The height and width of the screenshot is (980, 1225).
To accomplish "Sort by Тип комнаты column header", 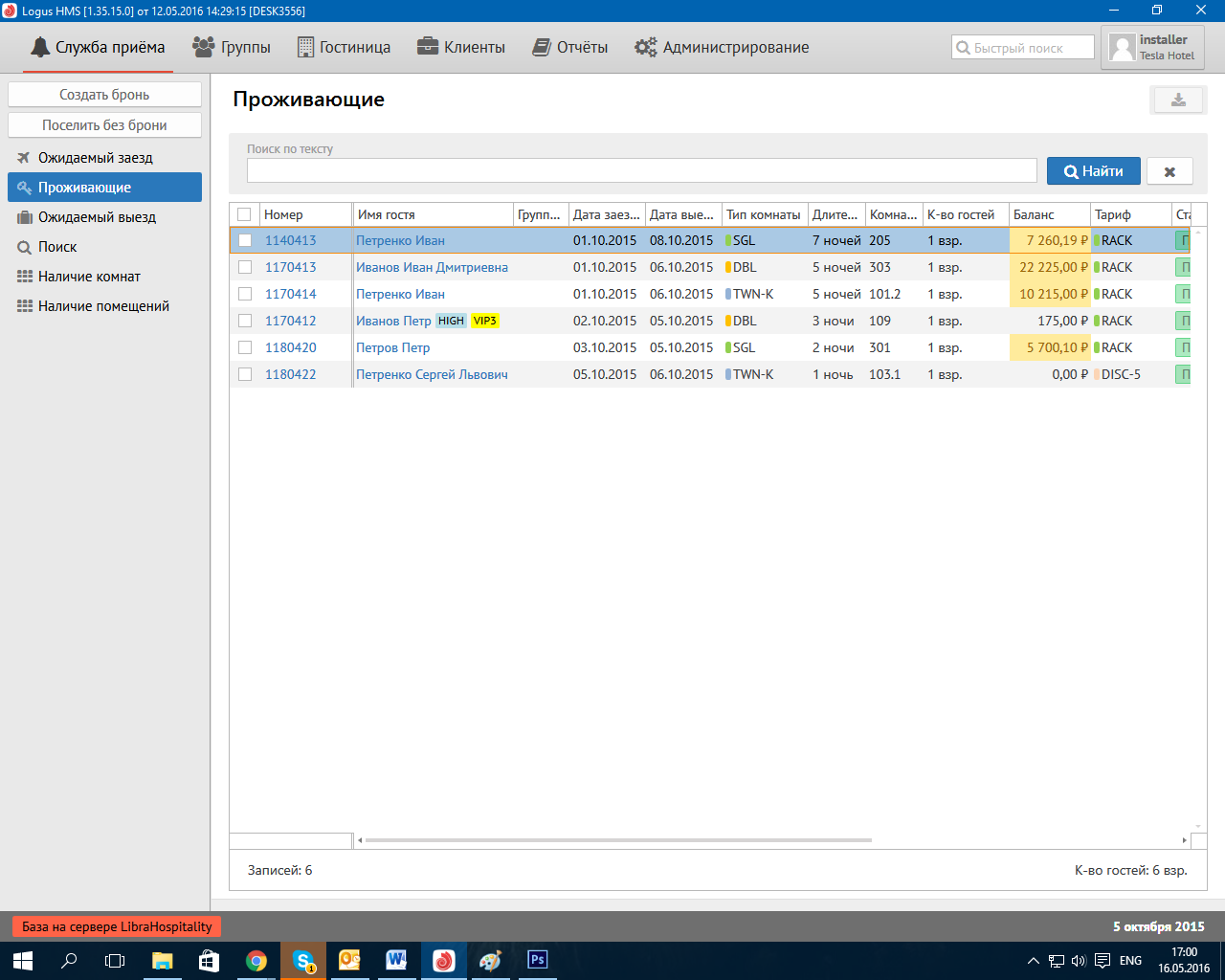I will (763, 214).
